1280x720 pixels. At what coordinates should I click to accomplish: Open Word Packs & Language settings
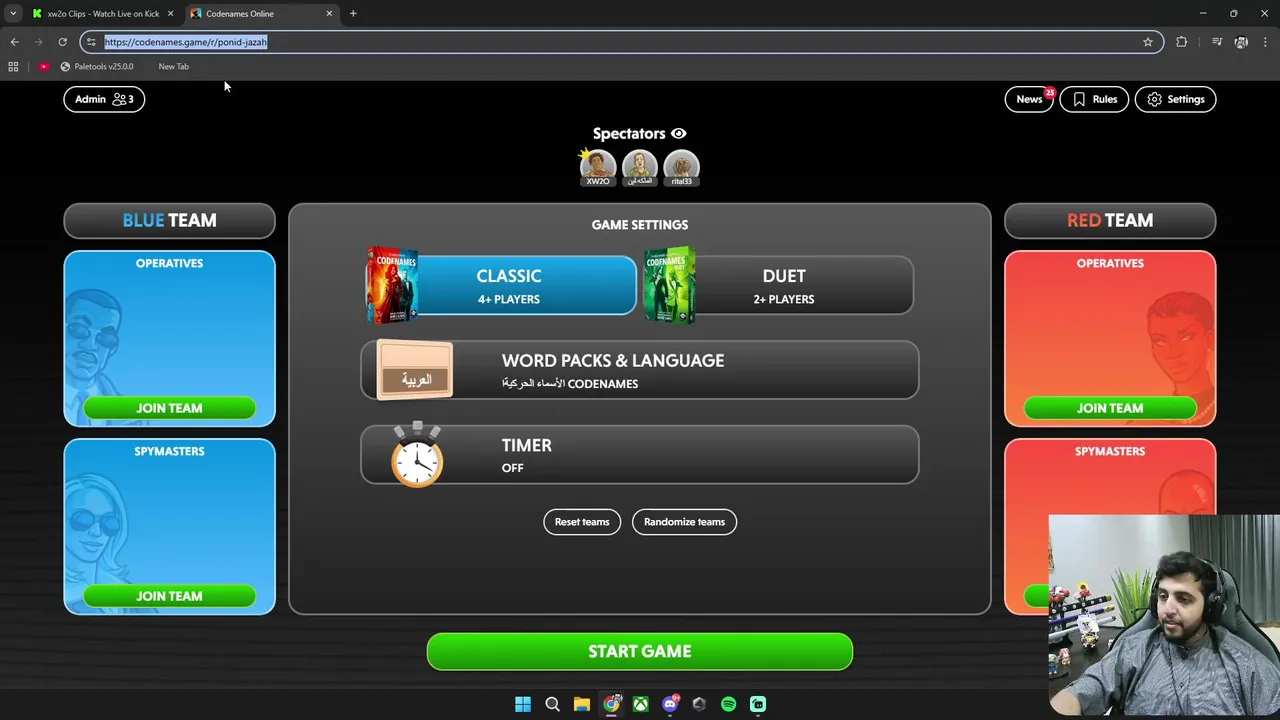[640, 370]
